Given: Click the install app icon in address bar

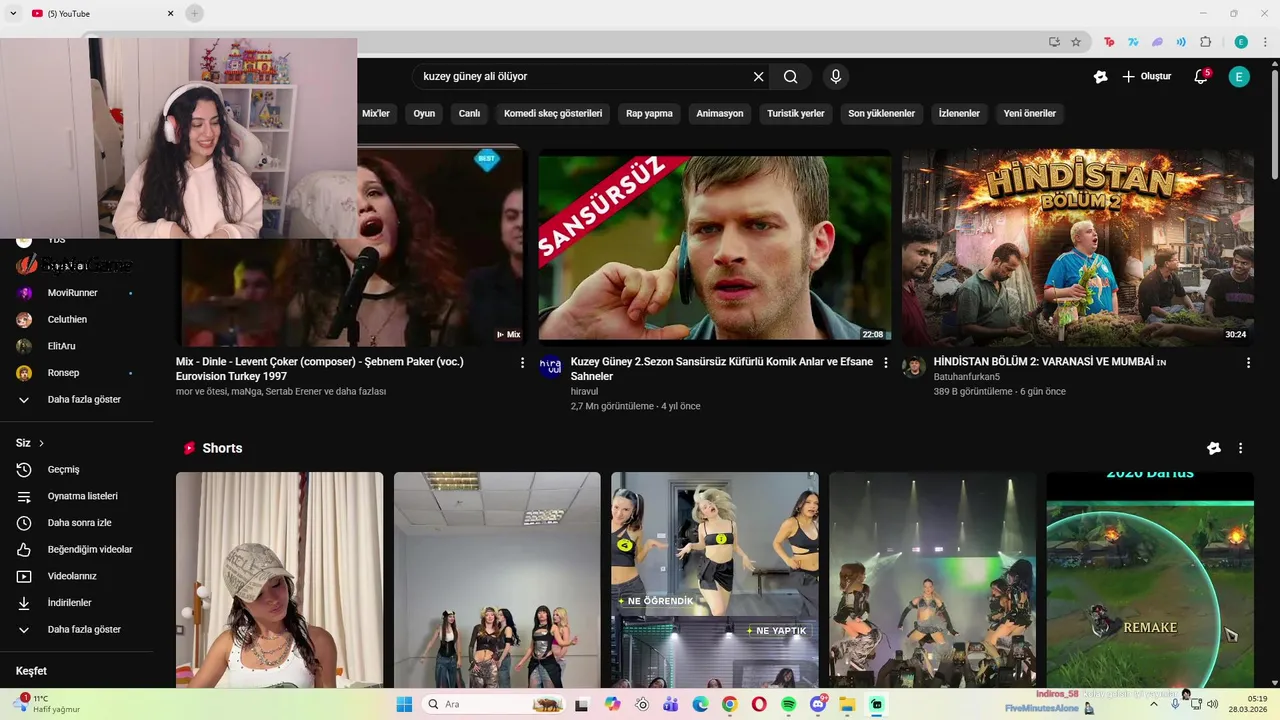Looking at the screenshot, I should 1054,42.
